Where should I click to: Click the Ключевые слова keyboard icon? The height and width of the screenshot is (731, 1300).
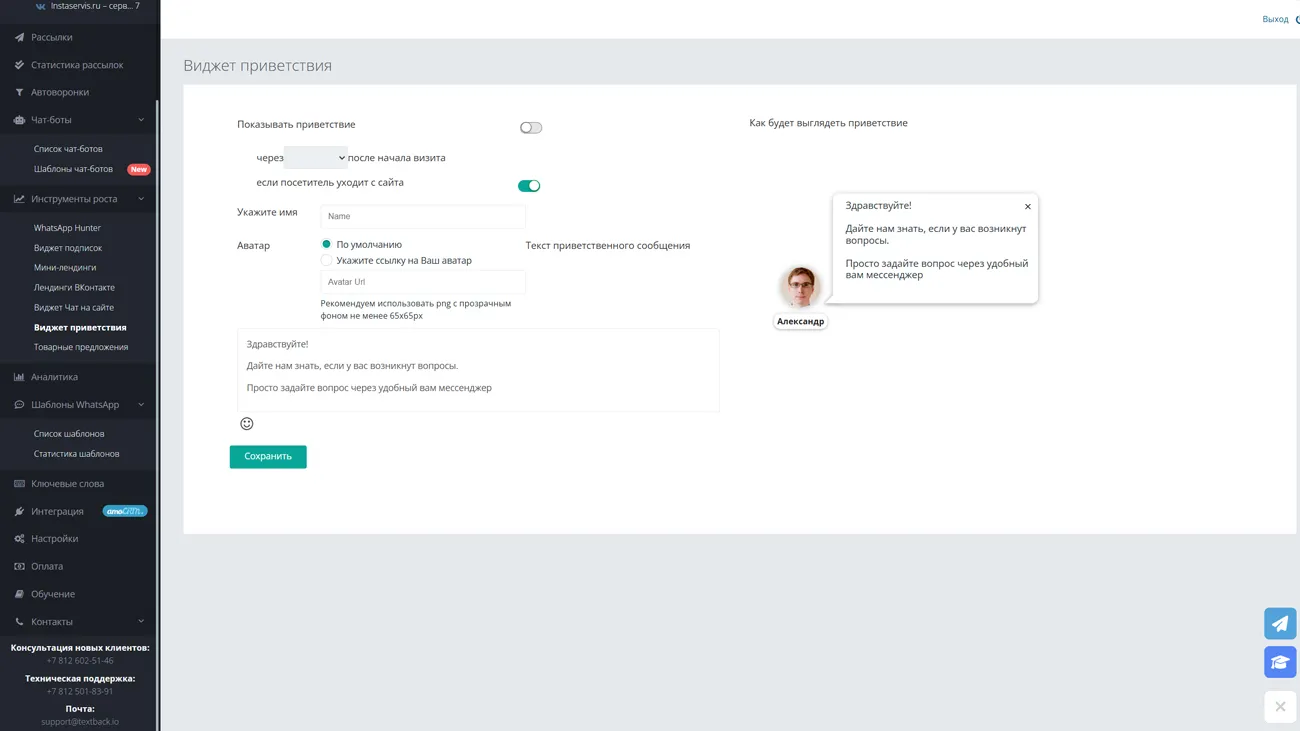click(x=19, y=484)
